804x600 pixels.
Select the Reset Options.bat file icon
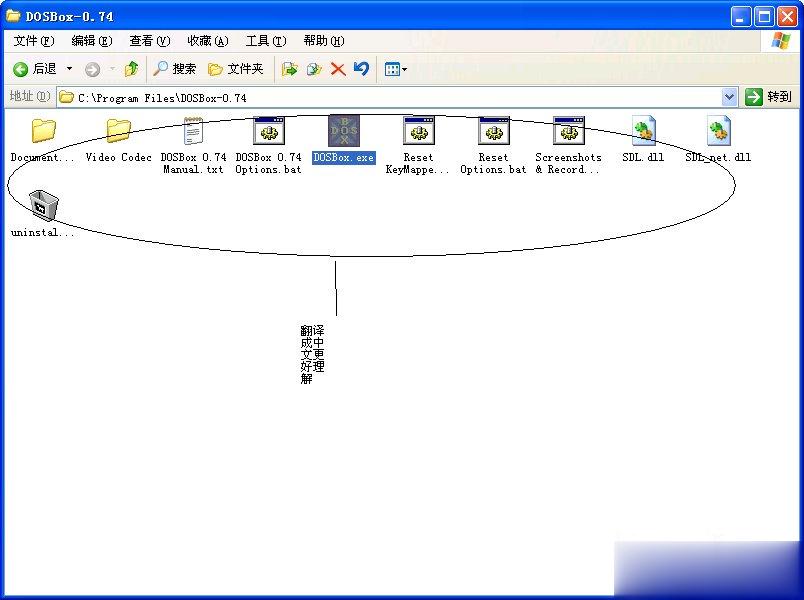(493, 132)
